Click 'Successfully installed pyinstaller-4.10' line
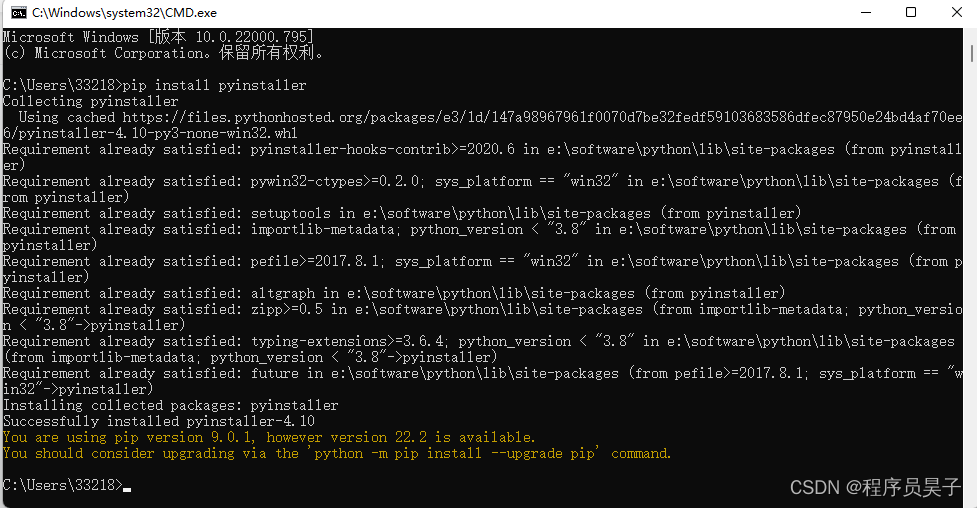 (x=159, y=421)
